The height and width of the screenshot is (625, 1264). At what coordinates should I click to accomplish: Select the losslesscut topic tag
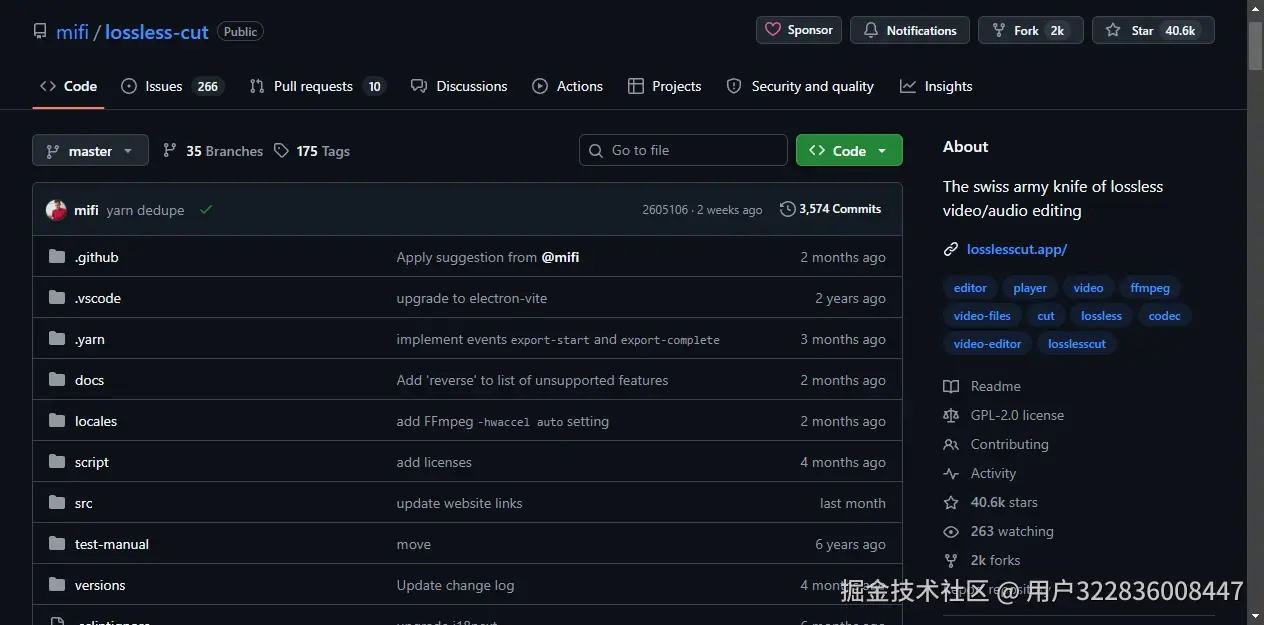click(1077, 344)
